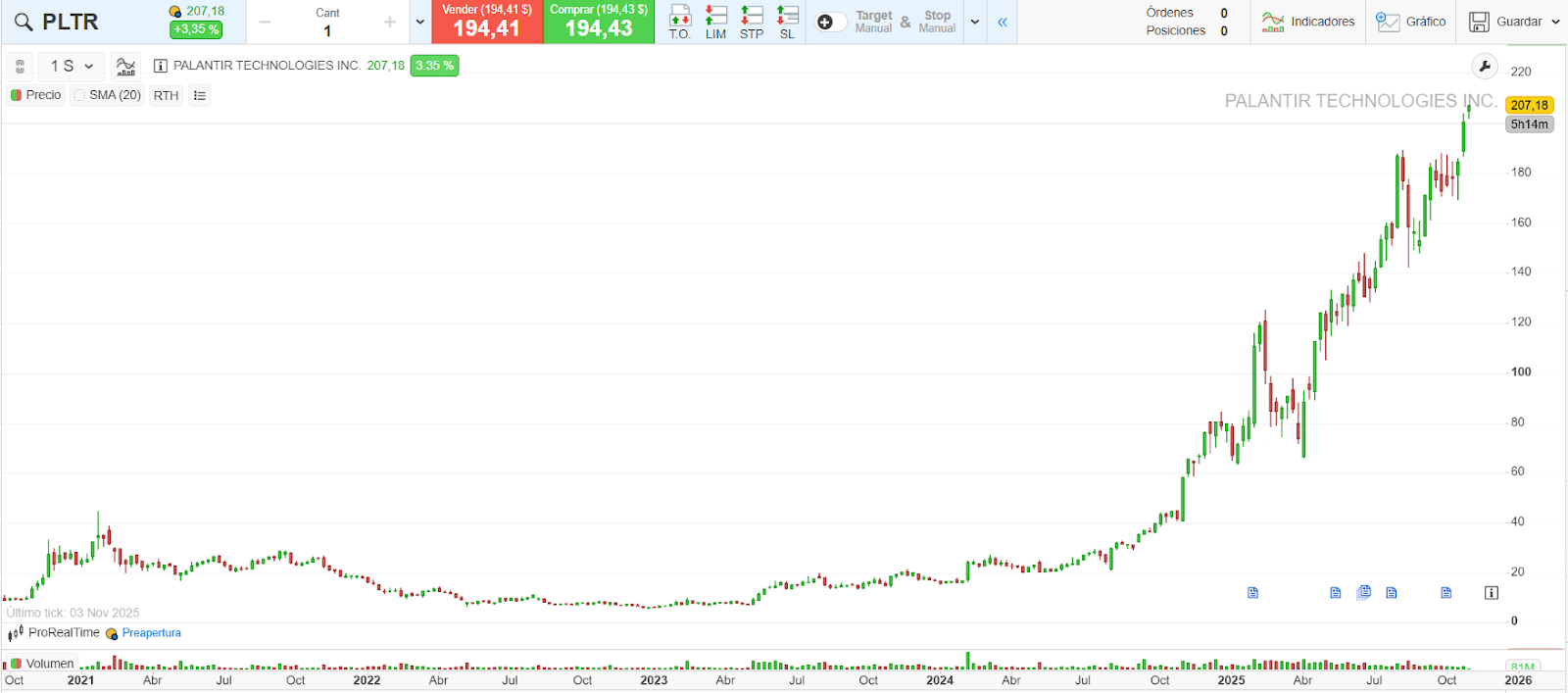Click the 220 price axis label
Image resolution: width=1568 pixels, height=693 pixels.
(x=1521, y=72)
